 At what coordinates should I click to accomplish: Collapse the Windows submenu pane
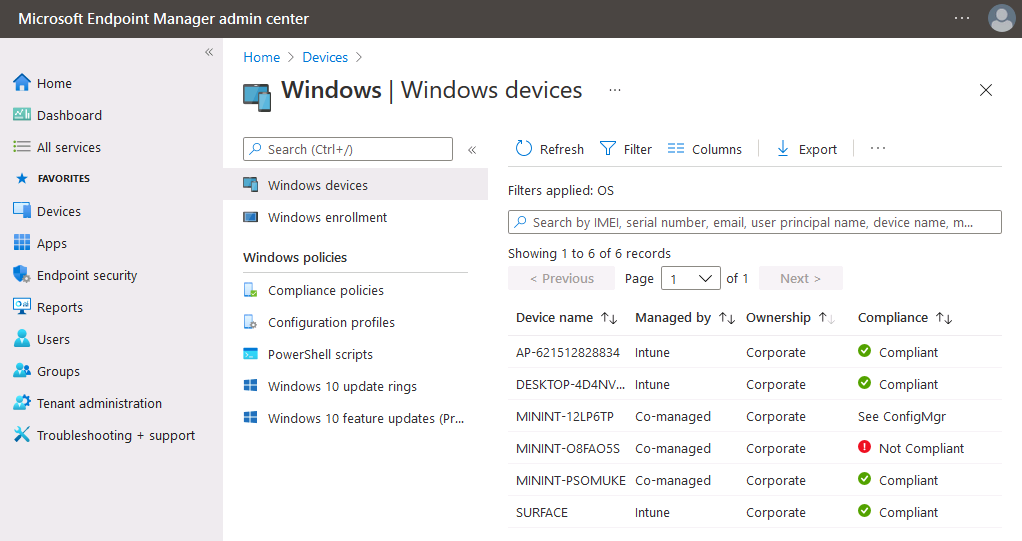click(x=472, y=150)
